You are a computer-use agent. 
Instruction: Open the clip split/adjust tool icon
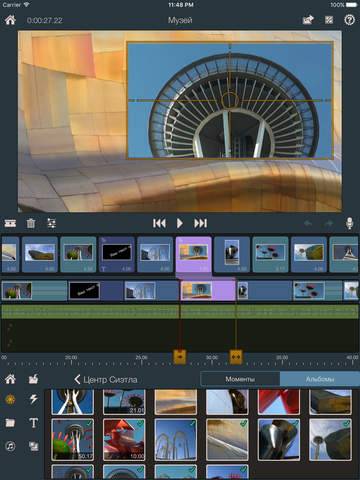[51, 223]
